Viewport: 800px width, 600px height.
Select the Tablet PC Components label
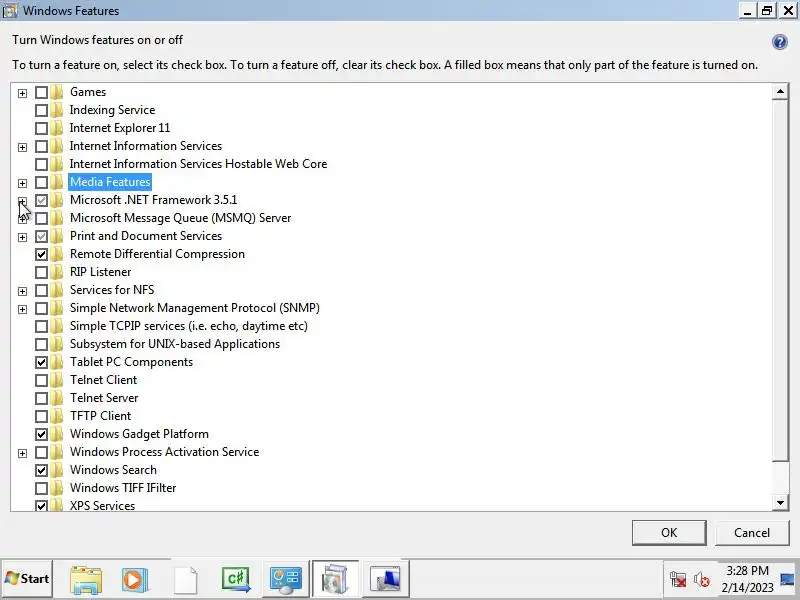pyautogui.click(x=131, y=362)
